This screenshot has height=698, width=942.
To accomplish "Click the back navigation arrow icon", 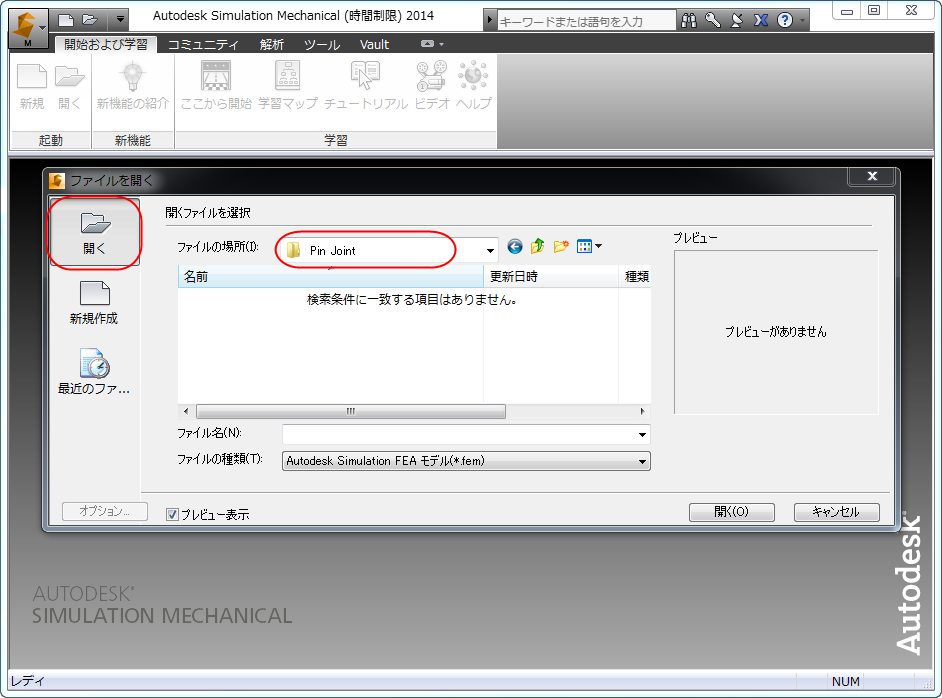I will pos(515,246).
